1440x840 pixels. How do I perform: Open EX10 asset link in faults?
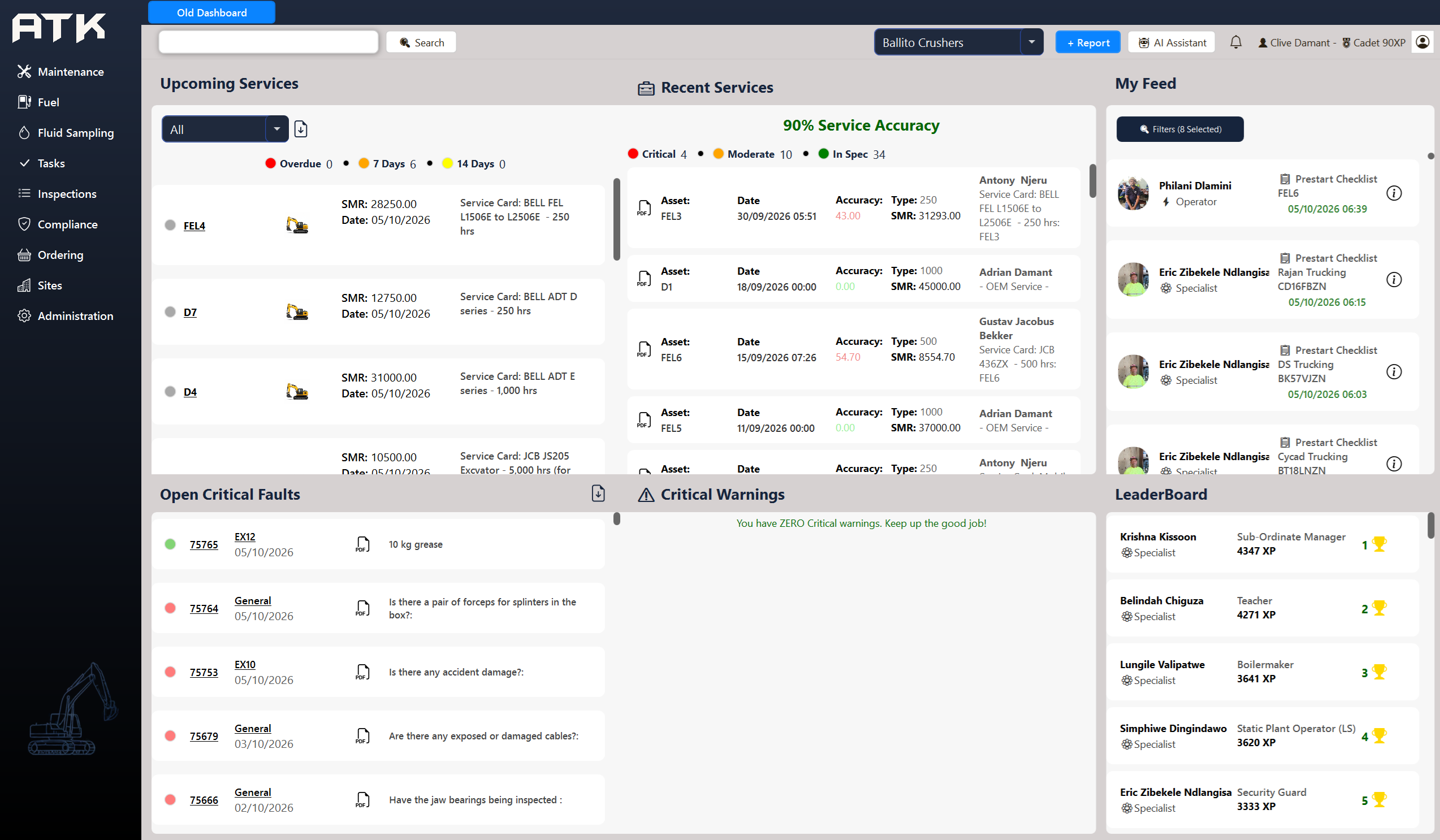pyautogui.click(x=245, y=665)
